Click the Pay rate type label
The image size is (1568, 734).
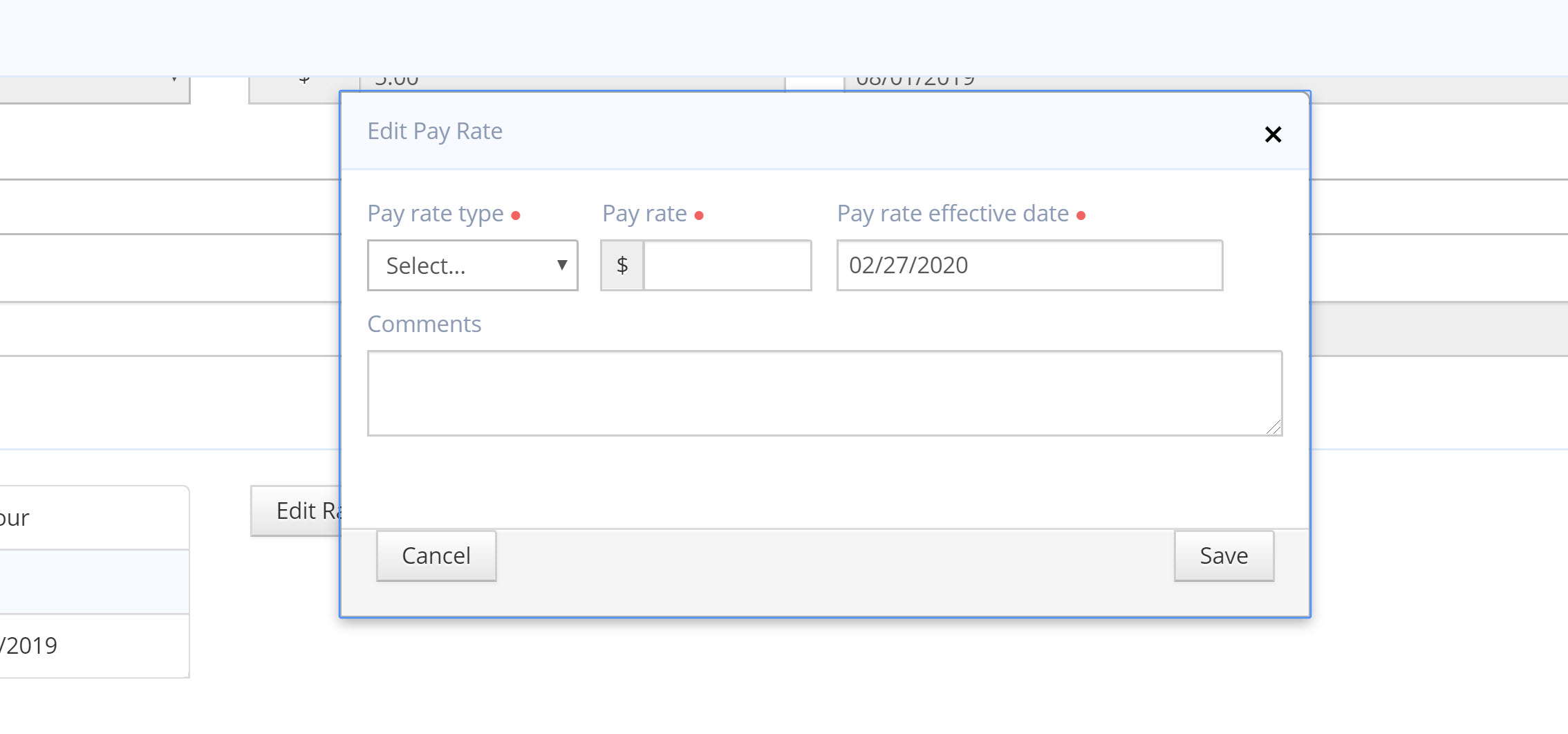coord(436,214)
